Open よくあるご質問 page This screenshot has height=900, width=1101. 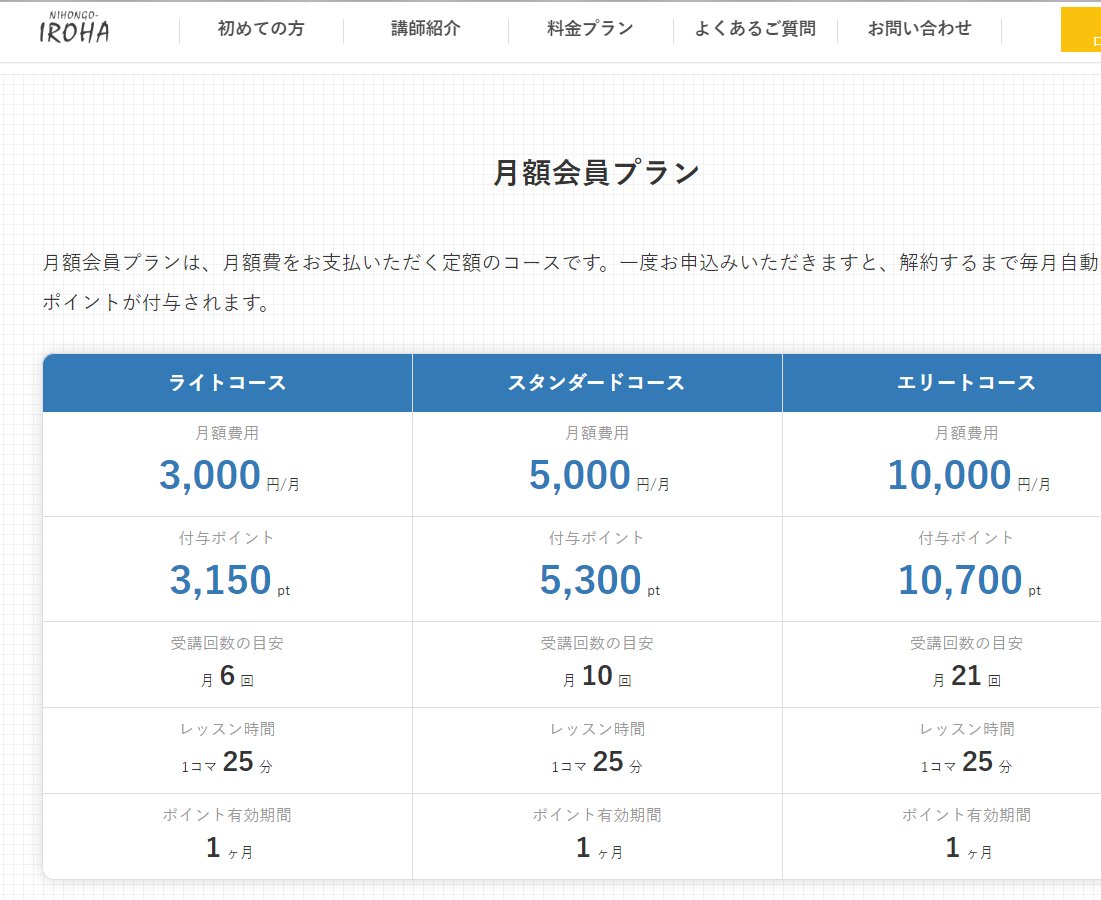(x=756, y=29)
